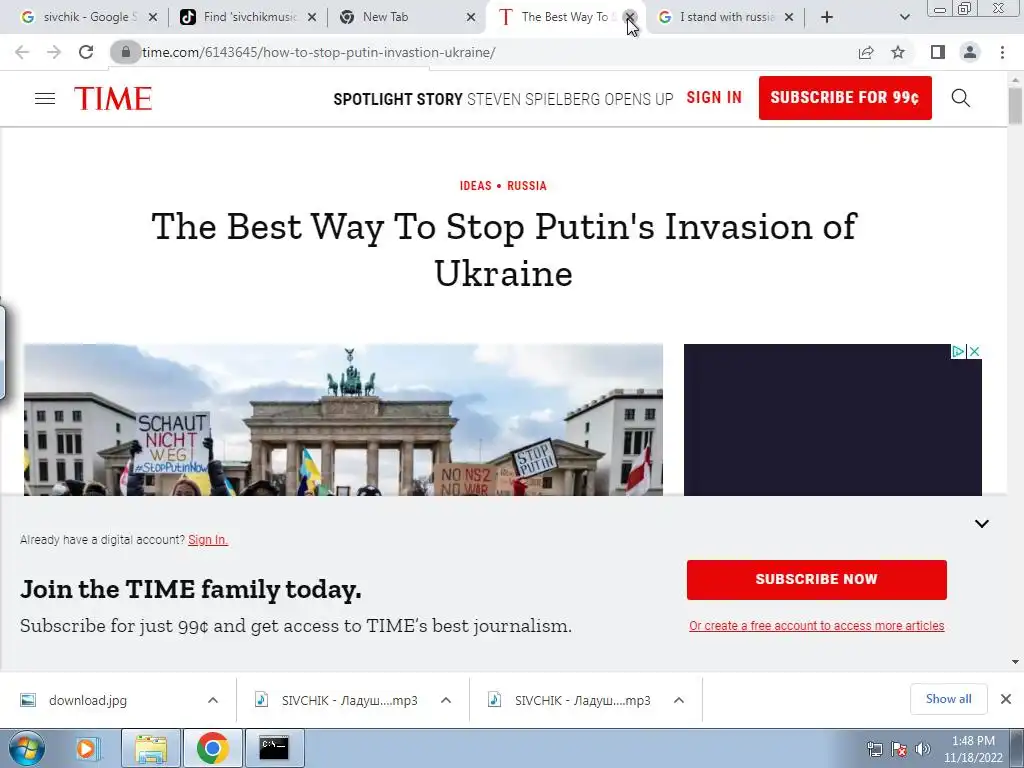Click 'create a free account' link
1024x768 pixels.
(816, 626)
